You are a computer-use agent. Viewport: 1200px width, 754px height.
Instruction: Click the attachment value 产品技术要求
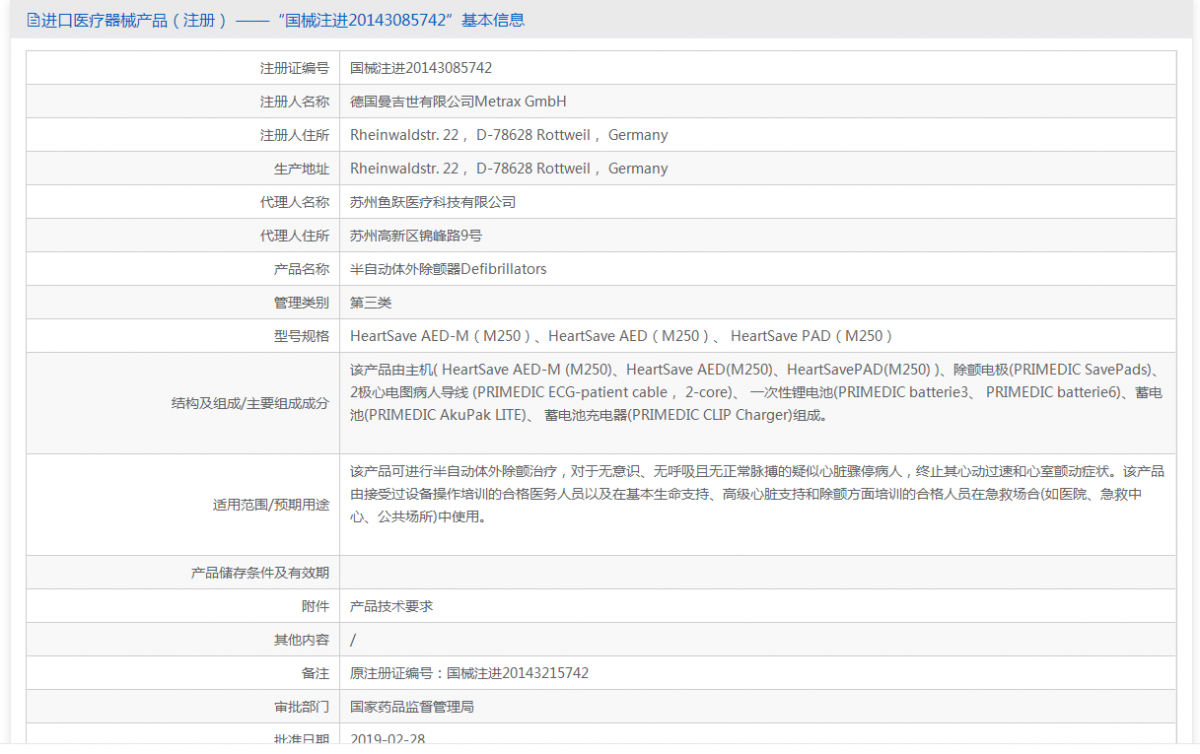point(391,606)
